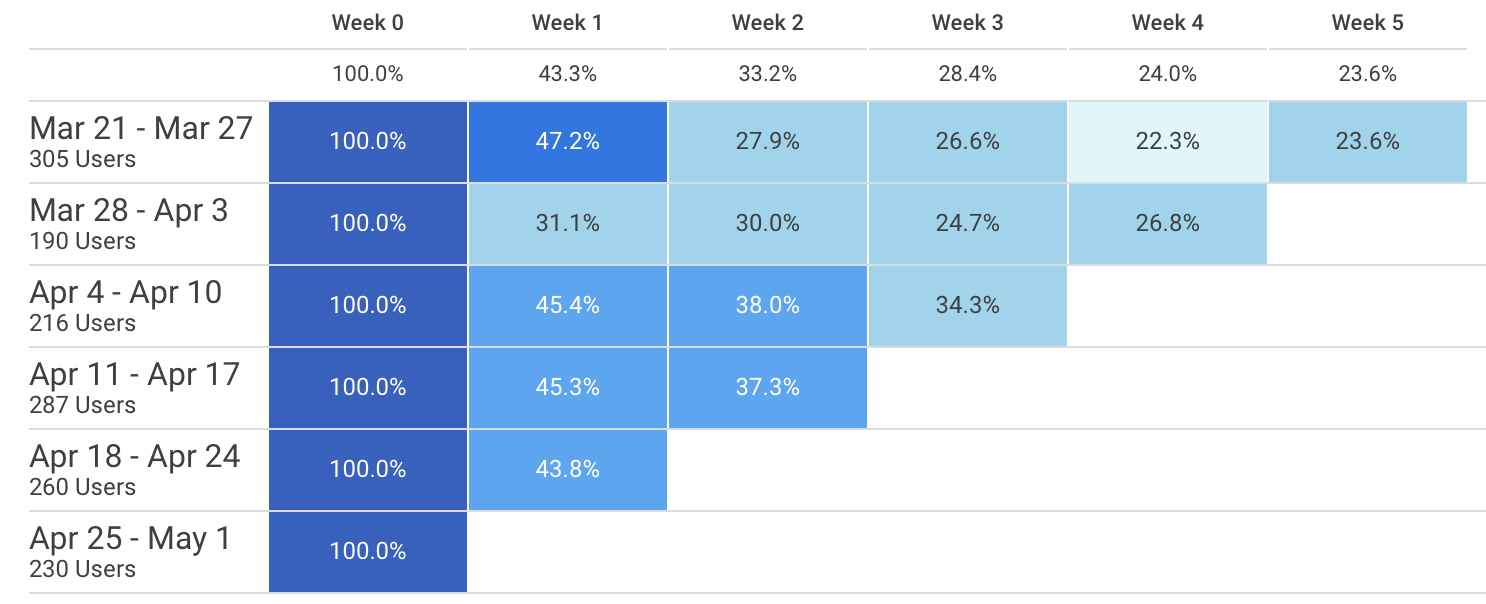Screen dimensions: 1486x604
Task: Select the Apr 18 - Apr 24 cohort label
Action: pos(135,457)
